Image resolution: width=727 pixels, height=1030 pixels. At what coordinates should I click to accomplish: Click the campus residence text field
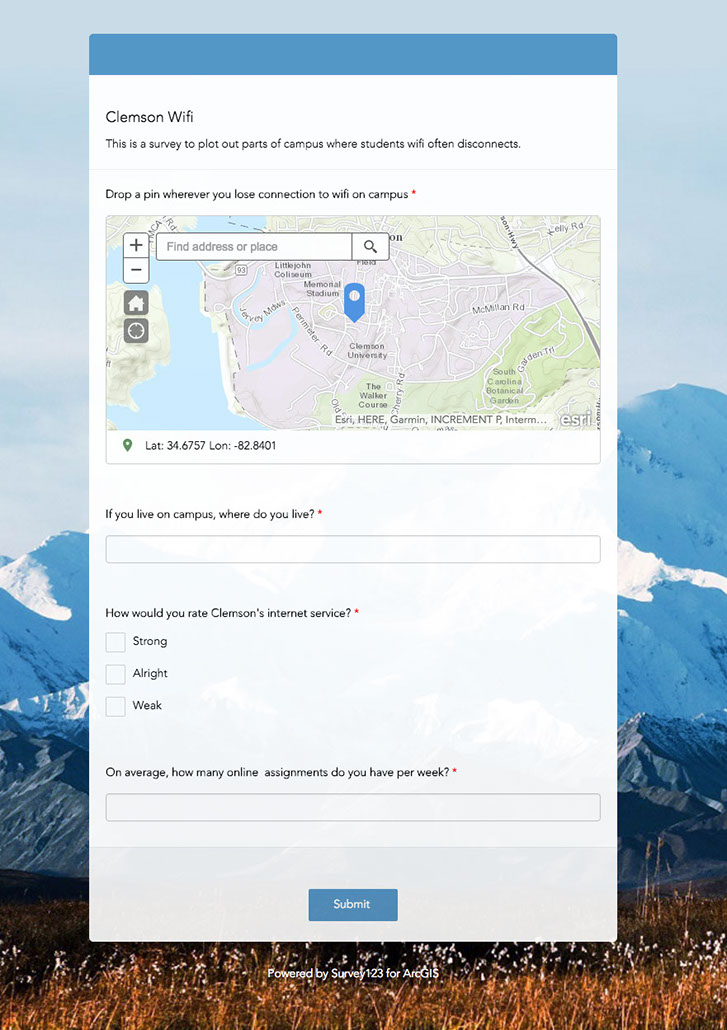pyautogui.click(x=353, y=549)
